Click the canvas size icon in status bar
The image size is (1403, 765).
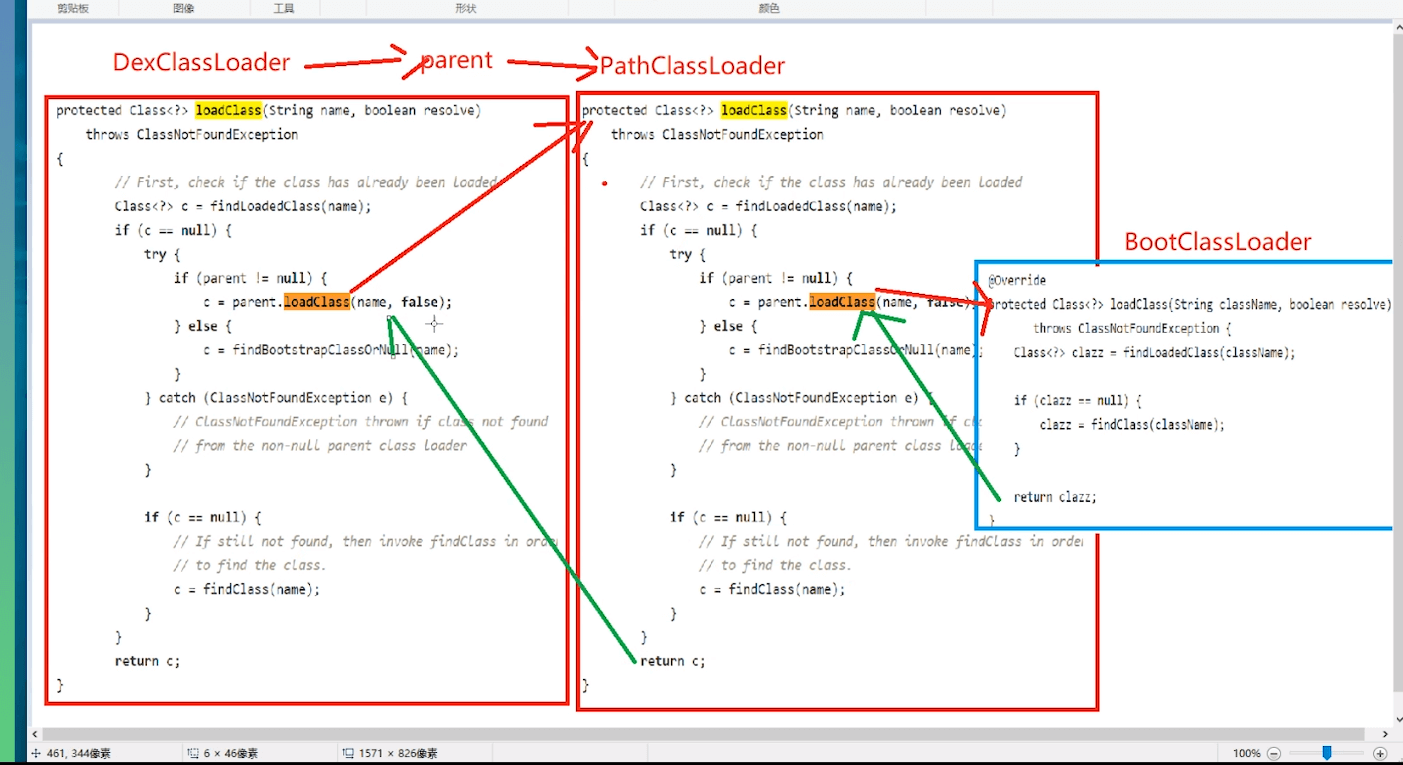(347, 753)
